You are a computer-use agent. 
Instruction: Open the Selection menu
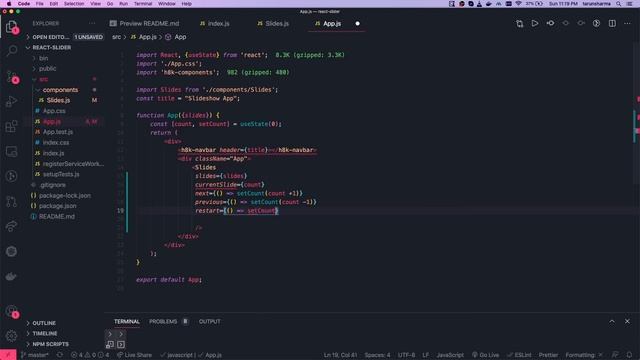click(74, 4)
